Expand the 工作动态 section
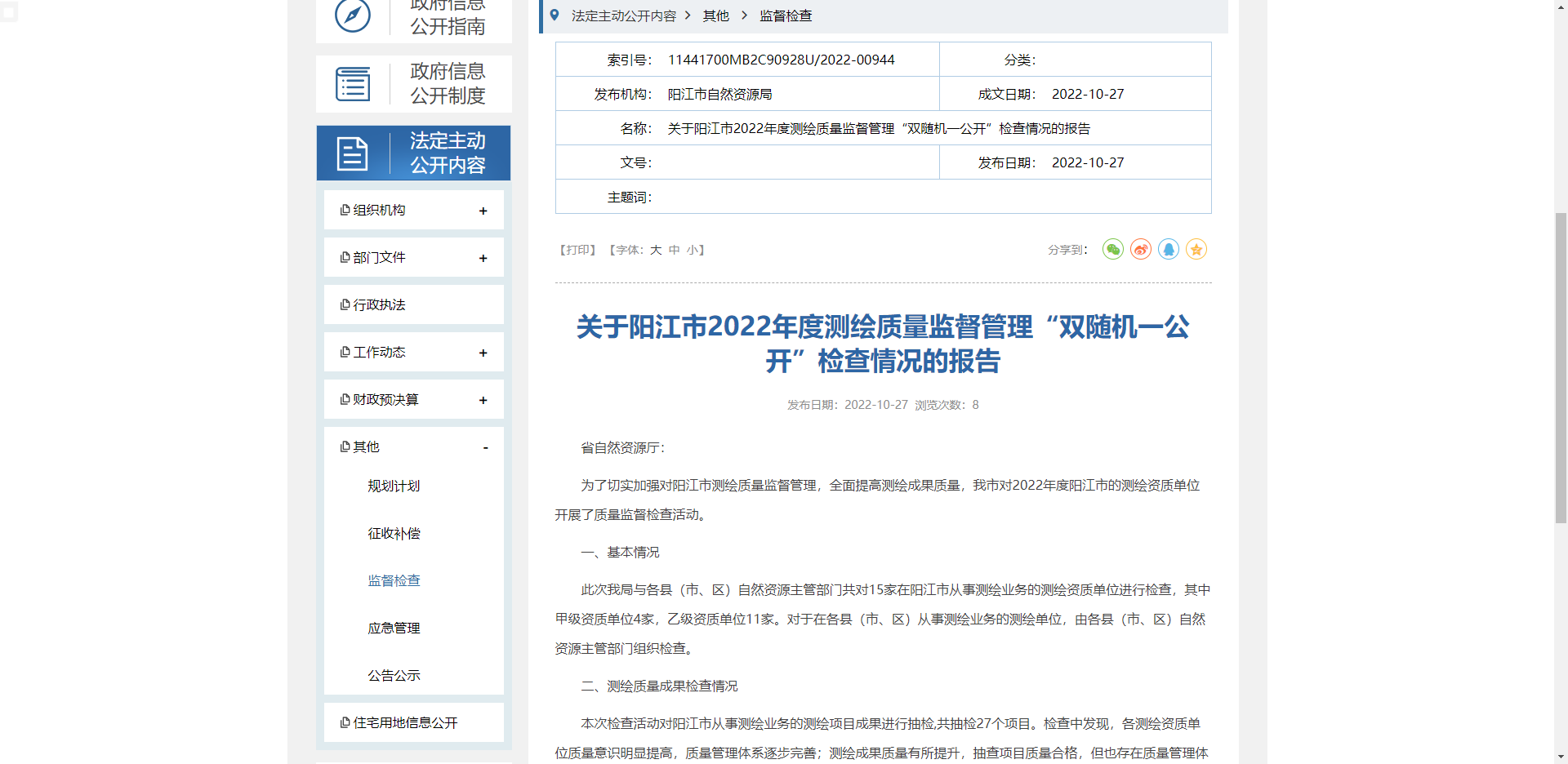The width and height of the screenshot is (1568, 764). (483, 352)
